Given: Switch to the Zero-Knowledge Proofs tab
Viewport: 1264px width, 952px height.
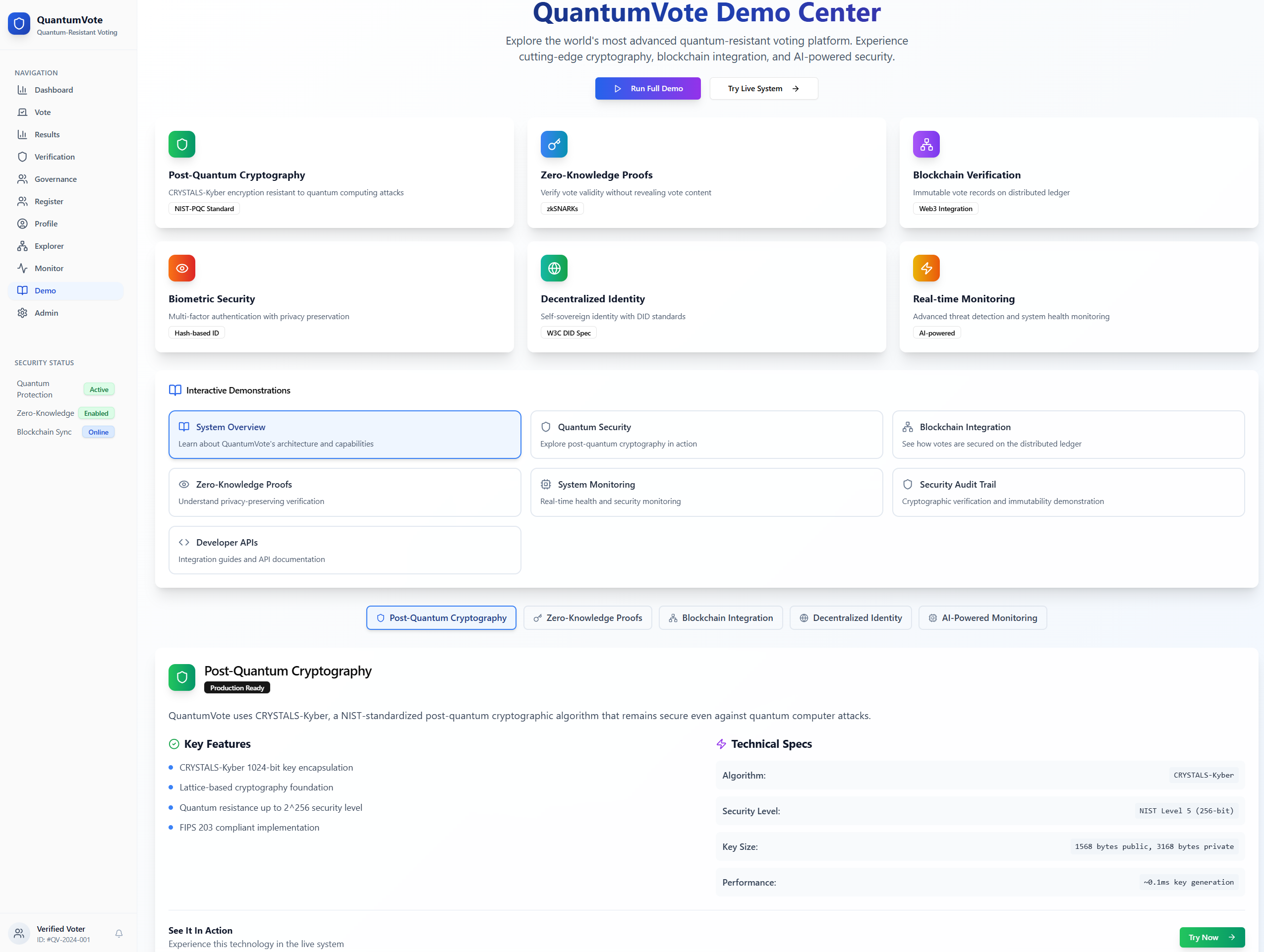Looking at the screenshot, I should [x=587, y=617].
